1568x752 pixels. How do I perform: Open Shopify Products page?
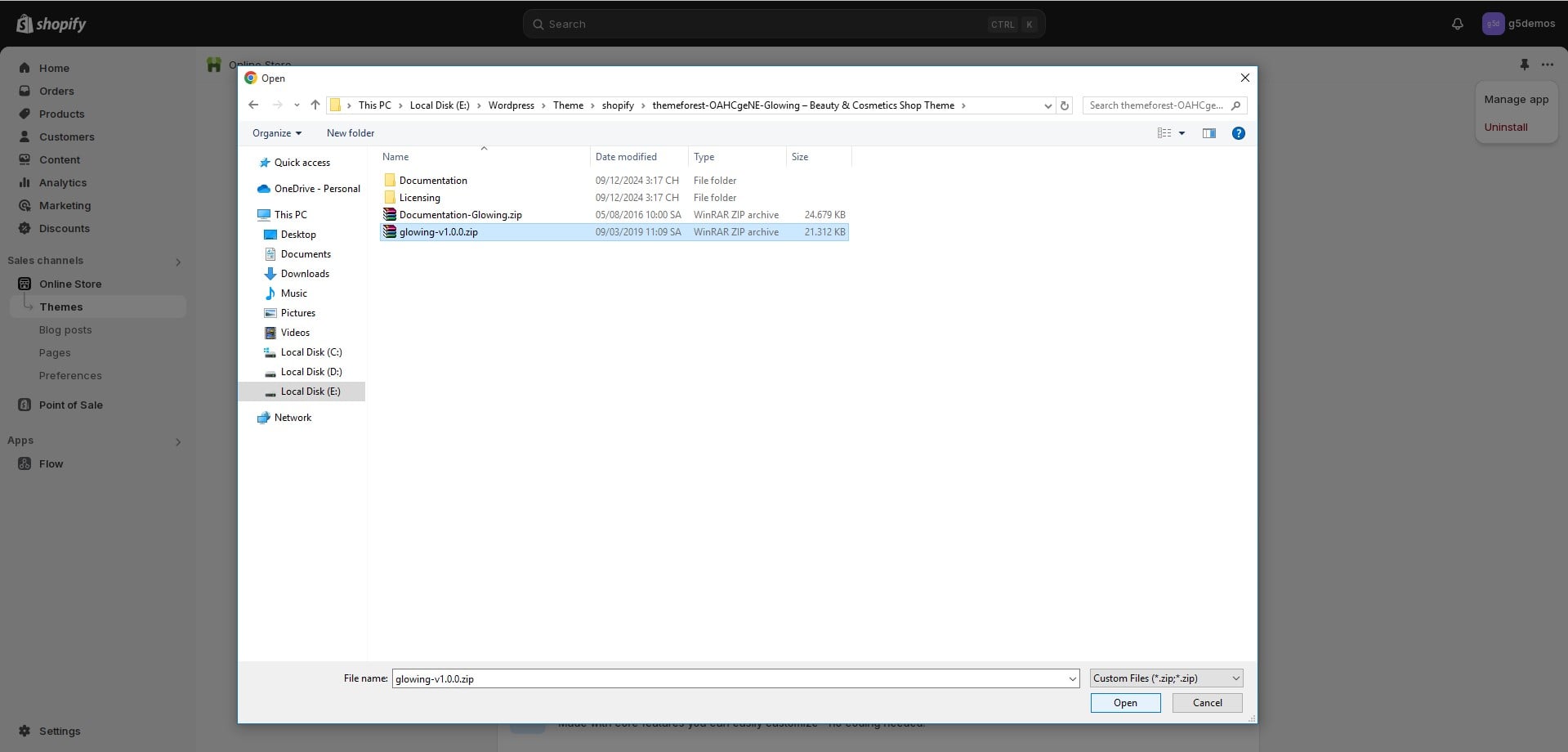coord(61,114)
